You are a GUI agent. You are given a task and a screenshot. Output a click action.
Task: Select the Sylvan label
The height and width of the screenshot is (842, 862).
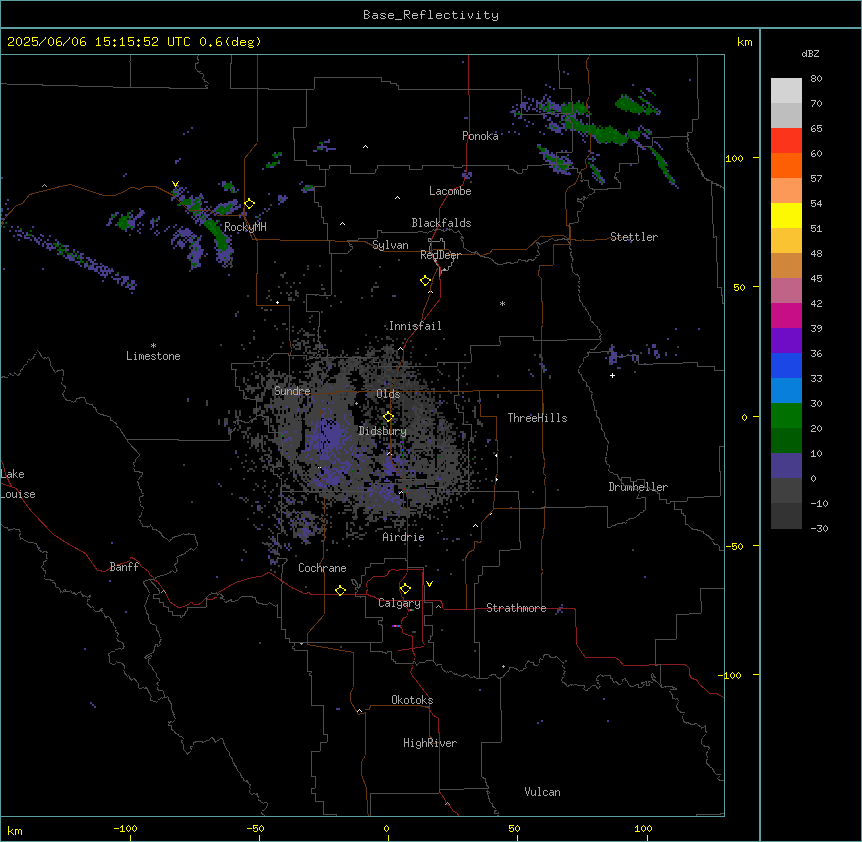click(x=390, y=245)
